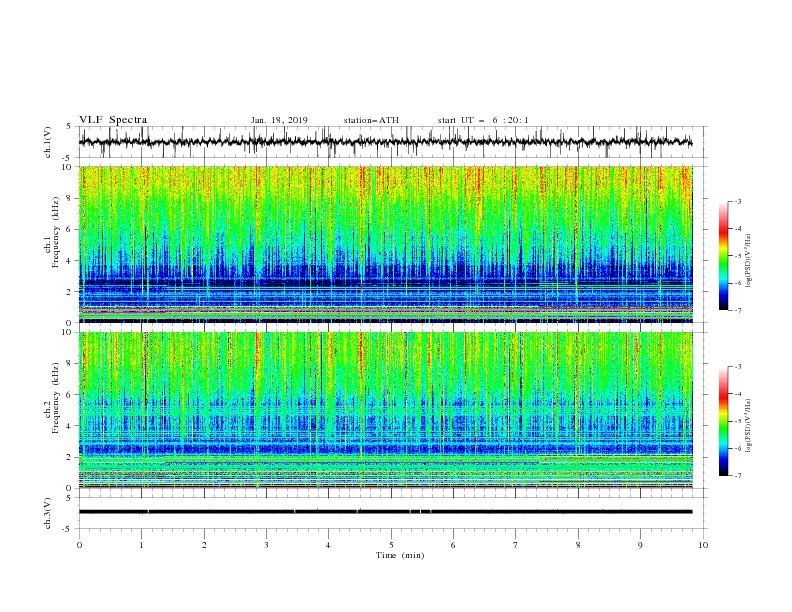The image size is (792, 612).
Task: Click the "-7" tick of ch.2 color bar
Action: [738, 476]
